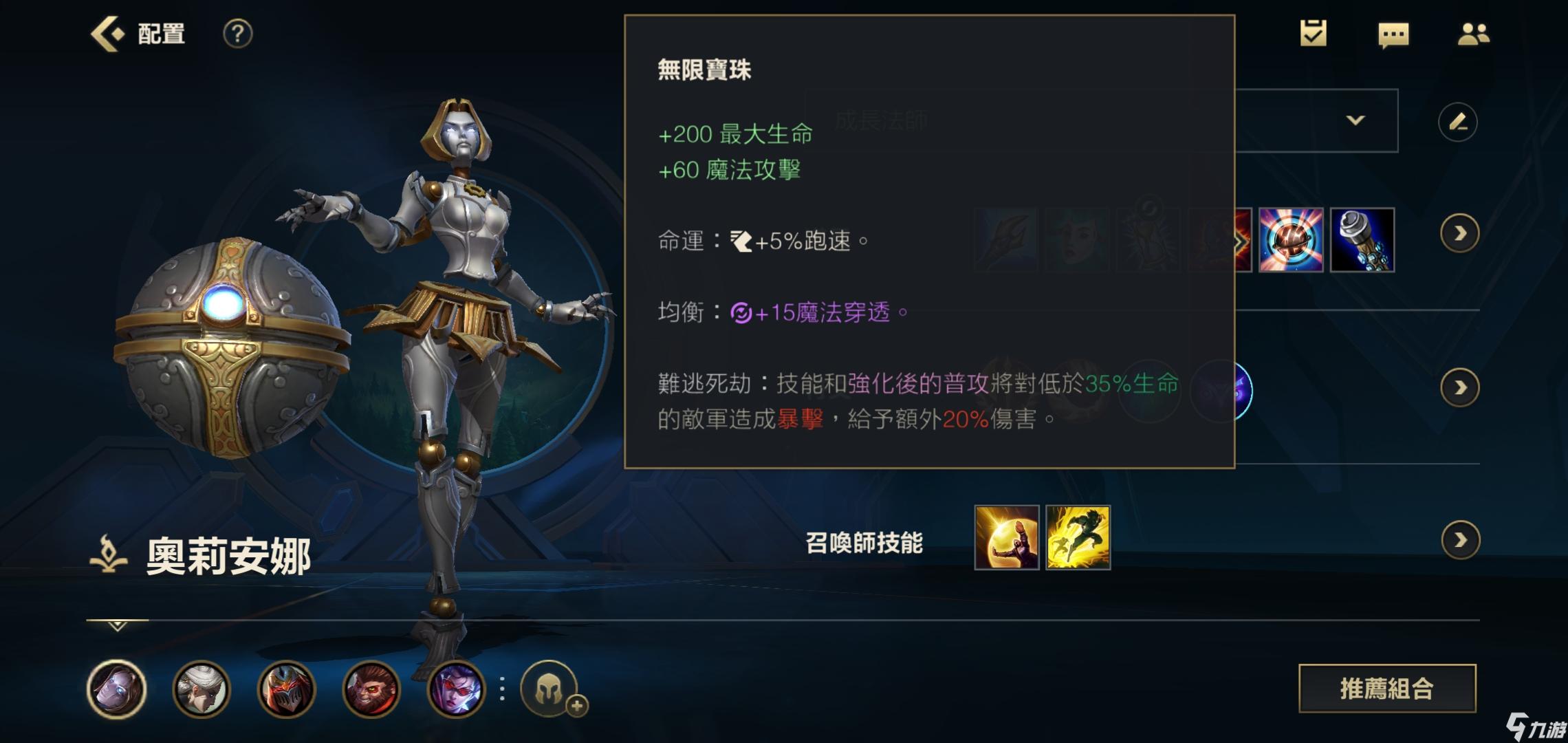Expand the items row arrow

1459,234
